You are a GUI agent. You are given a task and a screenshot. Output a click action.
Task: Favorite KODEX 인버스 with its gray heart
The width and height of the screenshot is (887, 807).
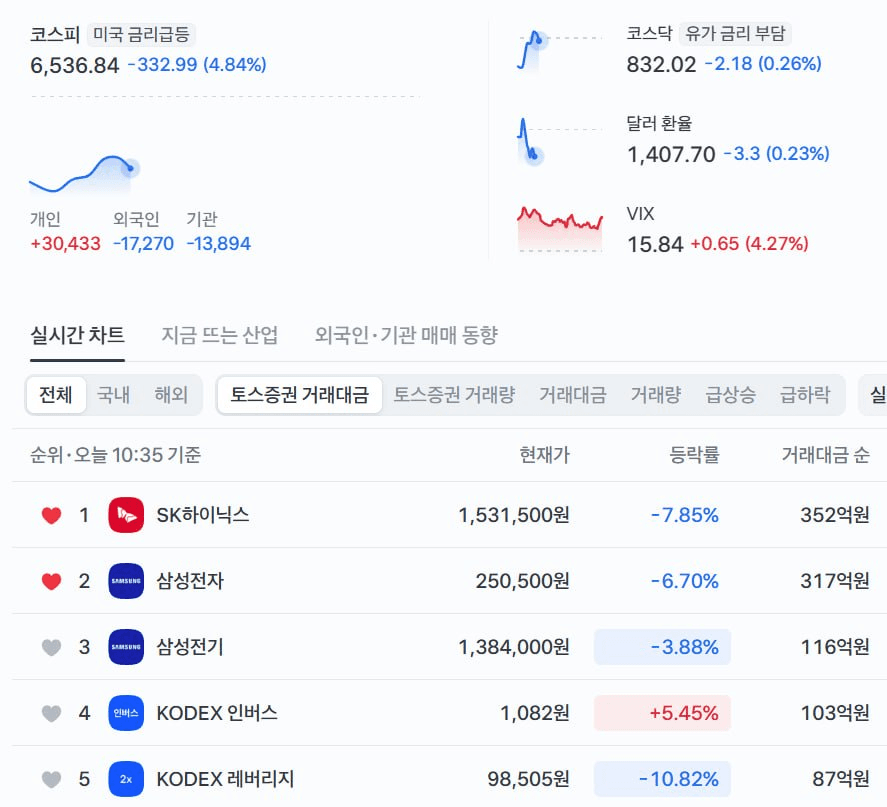(51, 713)
